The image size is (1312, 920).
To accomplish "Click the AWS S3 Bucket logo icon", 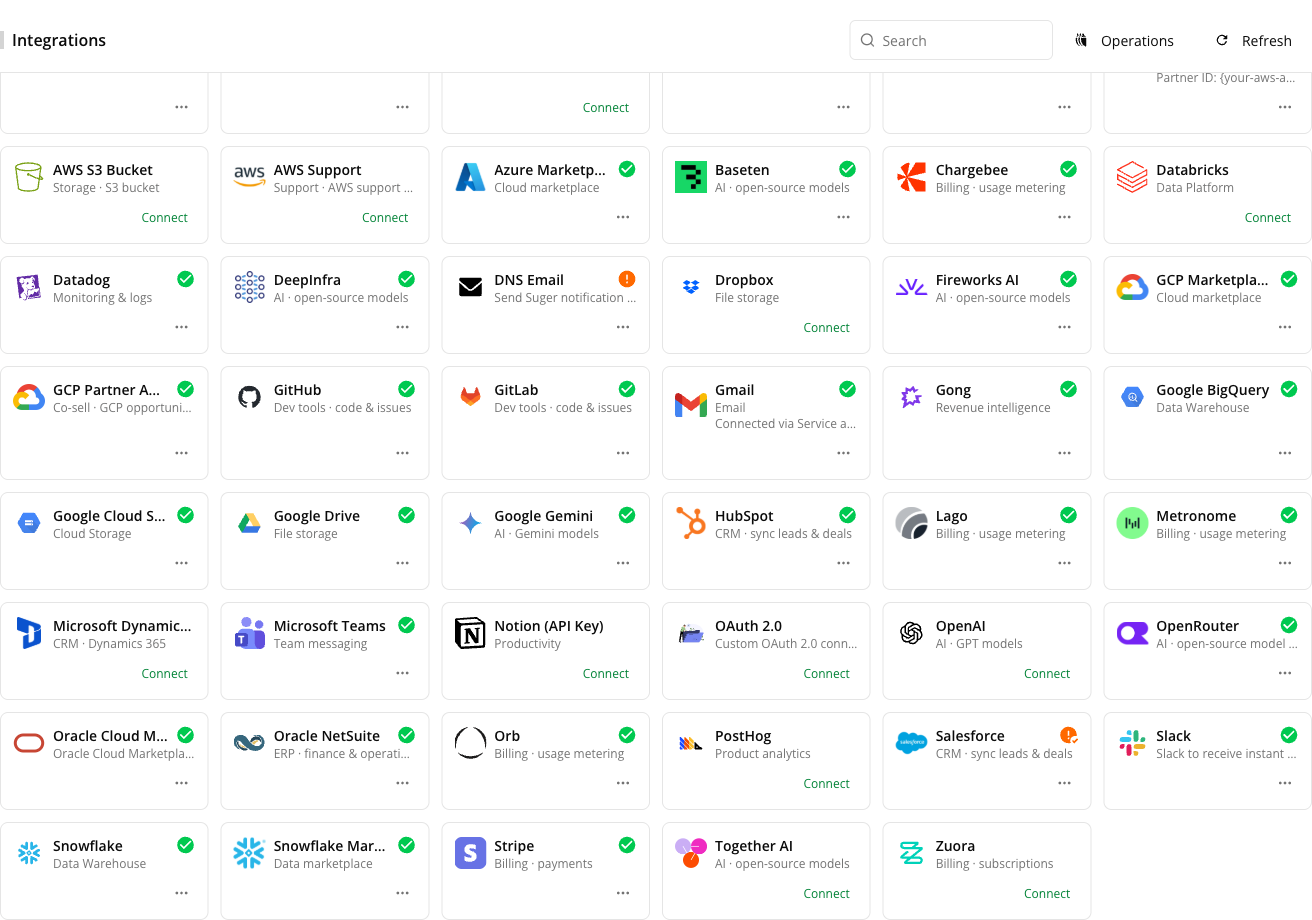I will [29, 178].
